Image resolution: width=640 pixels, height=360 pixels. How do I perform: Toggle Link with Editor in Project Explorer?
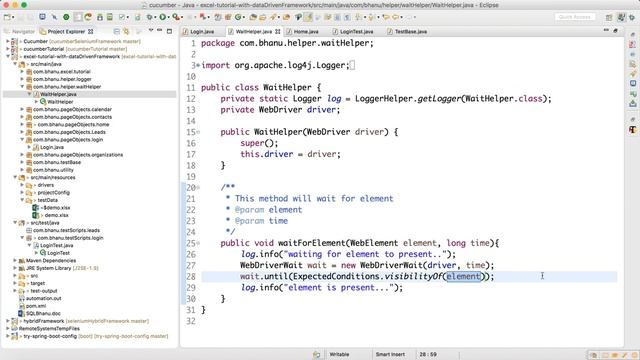click(x=126, y=31)
